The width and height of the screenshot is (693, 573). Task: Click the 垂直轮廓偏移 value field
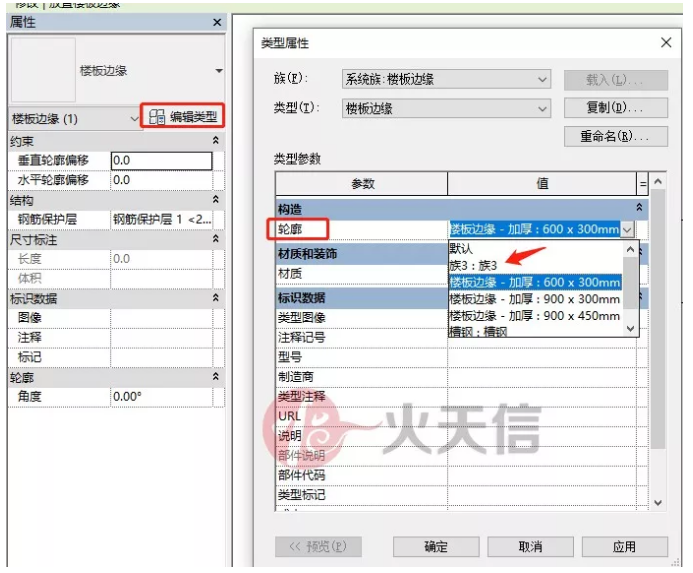click(x=162, y=160)
